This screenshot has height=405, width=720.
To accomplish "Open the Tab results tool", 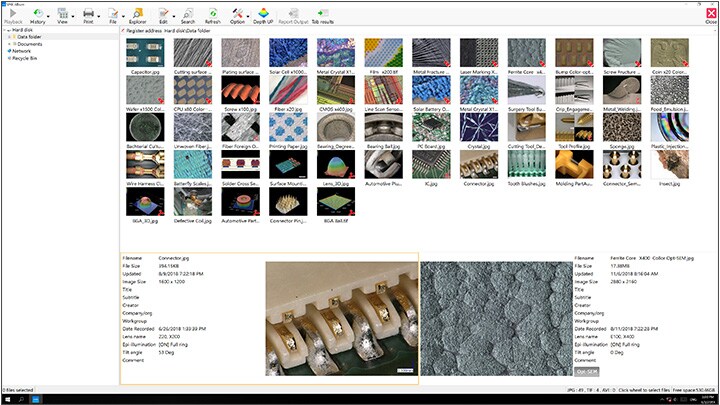I will [323, 13].
